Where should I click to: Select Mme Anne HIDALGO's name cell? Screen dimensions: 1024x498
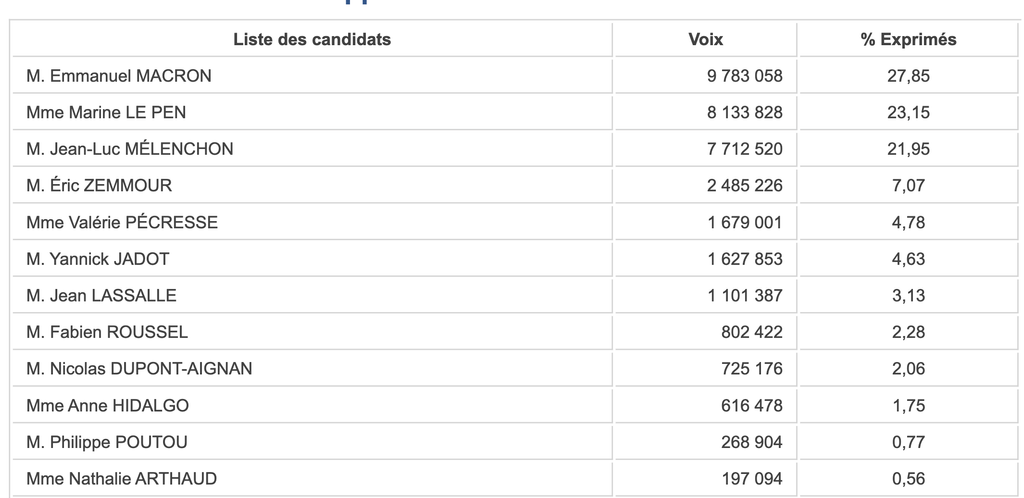tap(312, 405)
